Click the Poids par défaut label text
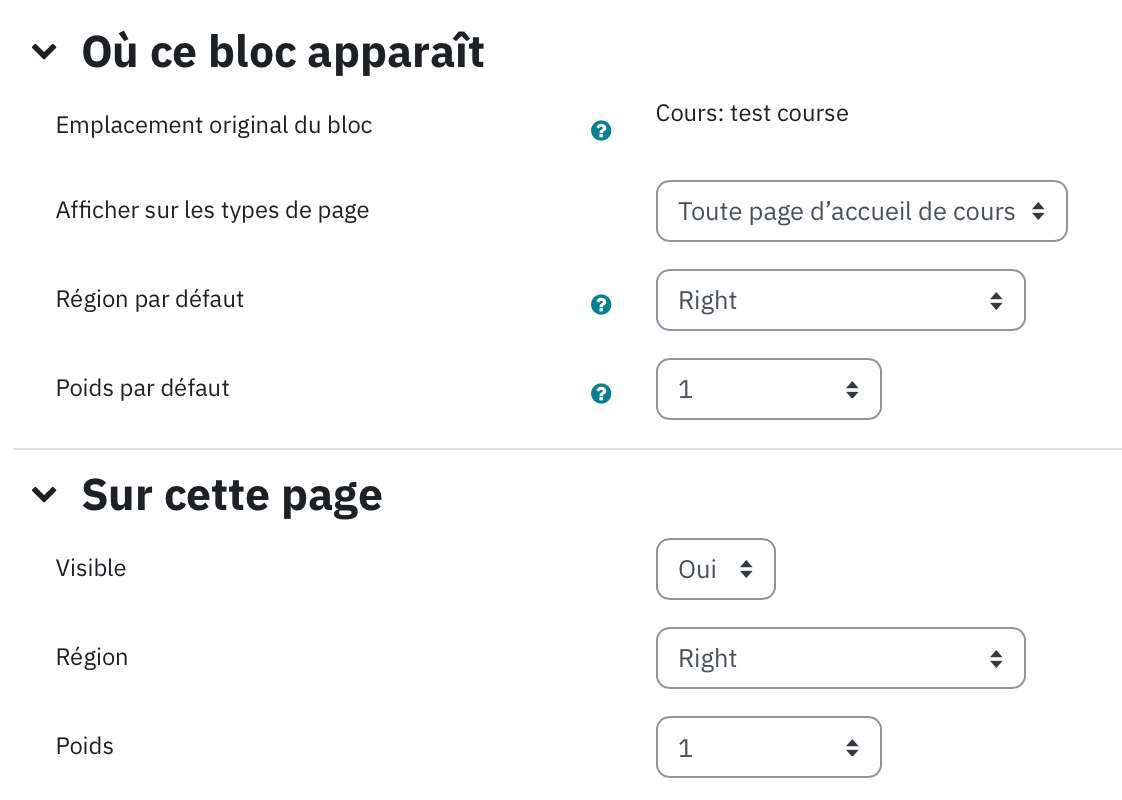This screenshot has height=800, width=1122. pos(142,388)
